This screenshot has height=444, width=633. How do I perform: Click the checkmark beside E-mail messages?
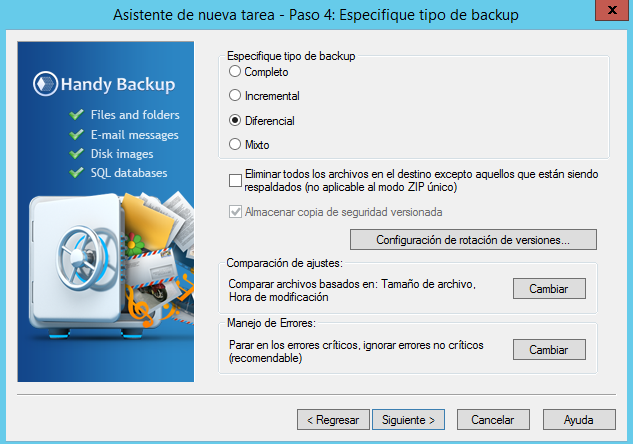pos(76,134)
